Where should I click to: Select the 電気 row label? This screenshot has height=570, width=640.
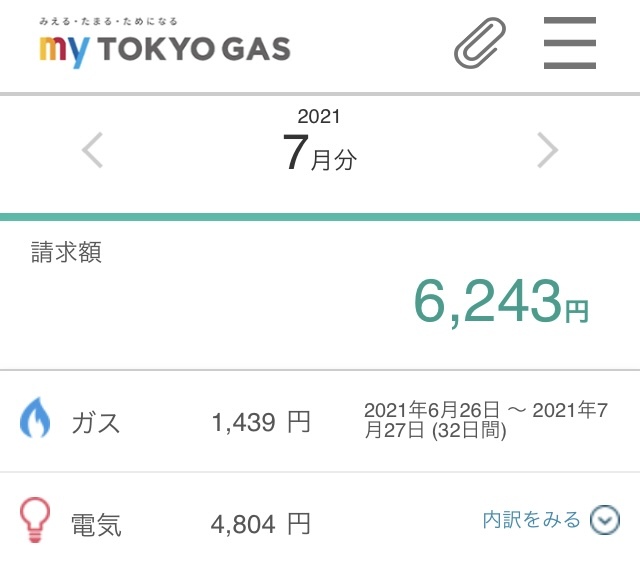[x=96, y=525]
